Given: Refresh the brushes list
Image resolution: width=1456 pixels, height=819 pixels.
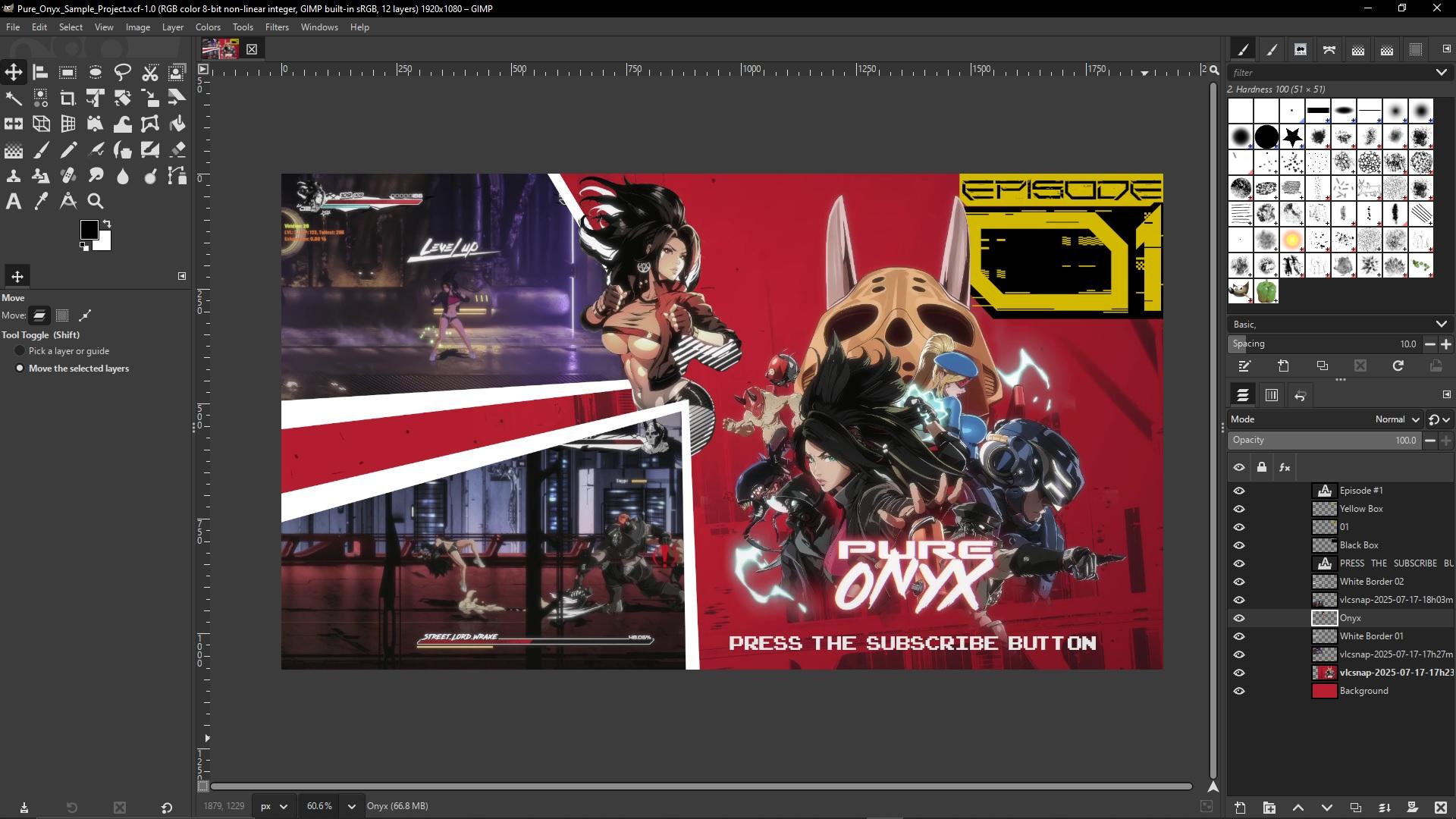Looking at the screenshot, I should point(1398,366).
